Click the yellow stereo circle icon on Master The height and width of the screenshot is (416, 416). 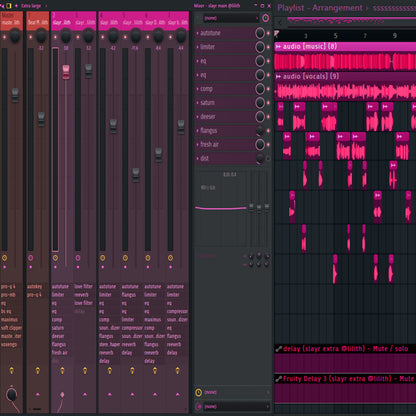(4, 258)
